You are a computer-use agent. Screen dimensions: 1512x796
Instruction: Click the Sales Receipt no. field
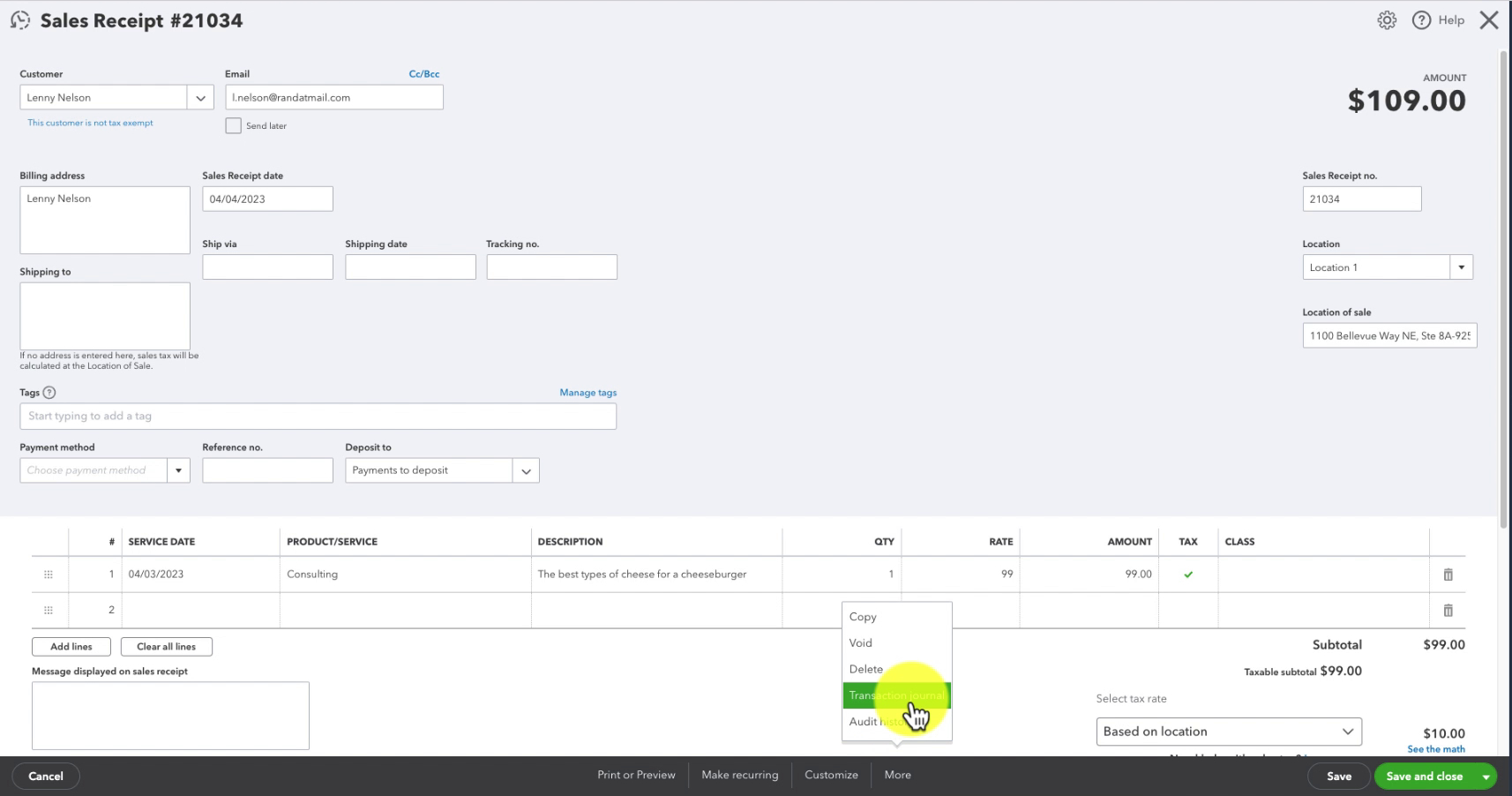pyautogui.click(x=1362, y=199)
